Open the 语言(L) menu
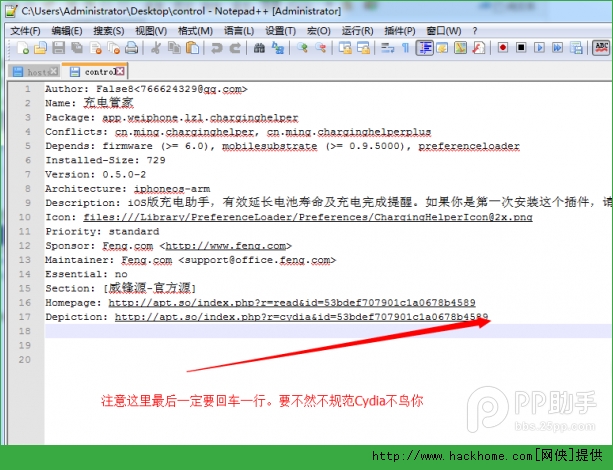Screen dimensions: 613x470 point(239,31)
